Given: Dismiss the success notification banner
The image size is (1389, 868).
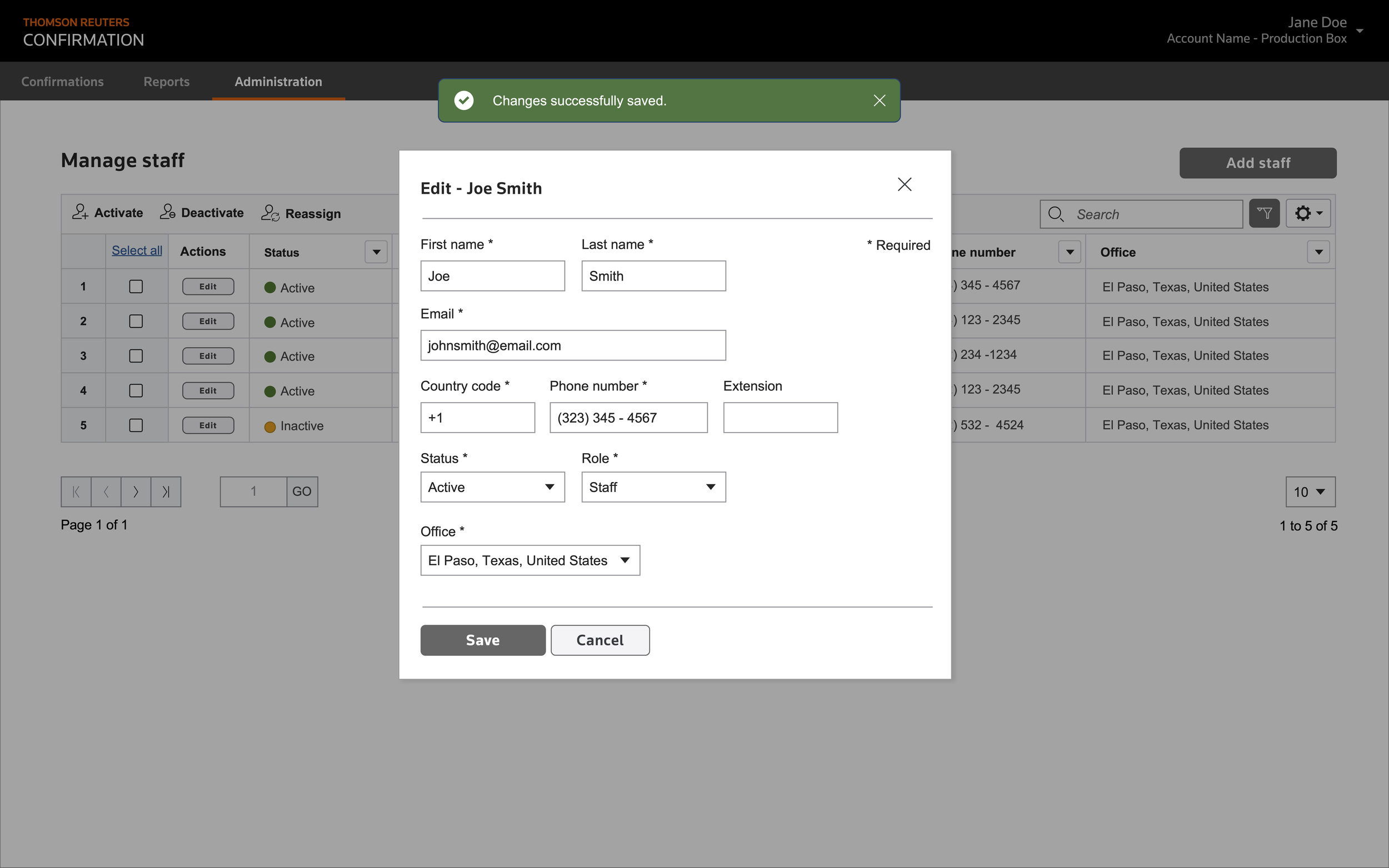Looking at the screenshot, I should (x=879, y=101).
